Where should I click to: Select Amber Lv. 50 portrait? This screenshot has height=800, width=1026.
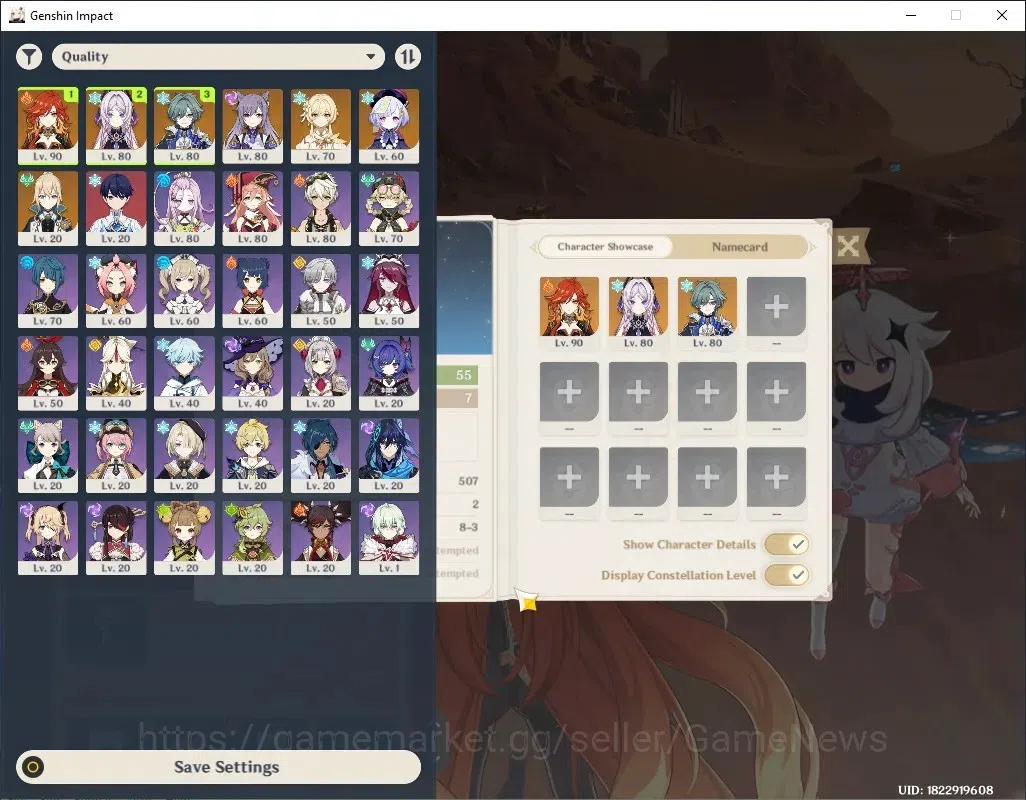(x=48, y=373)
